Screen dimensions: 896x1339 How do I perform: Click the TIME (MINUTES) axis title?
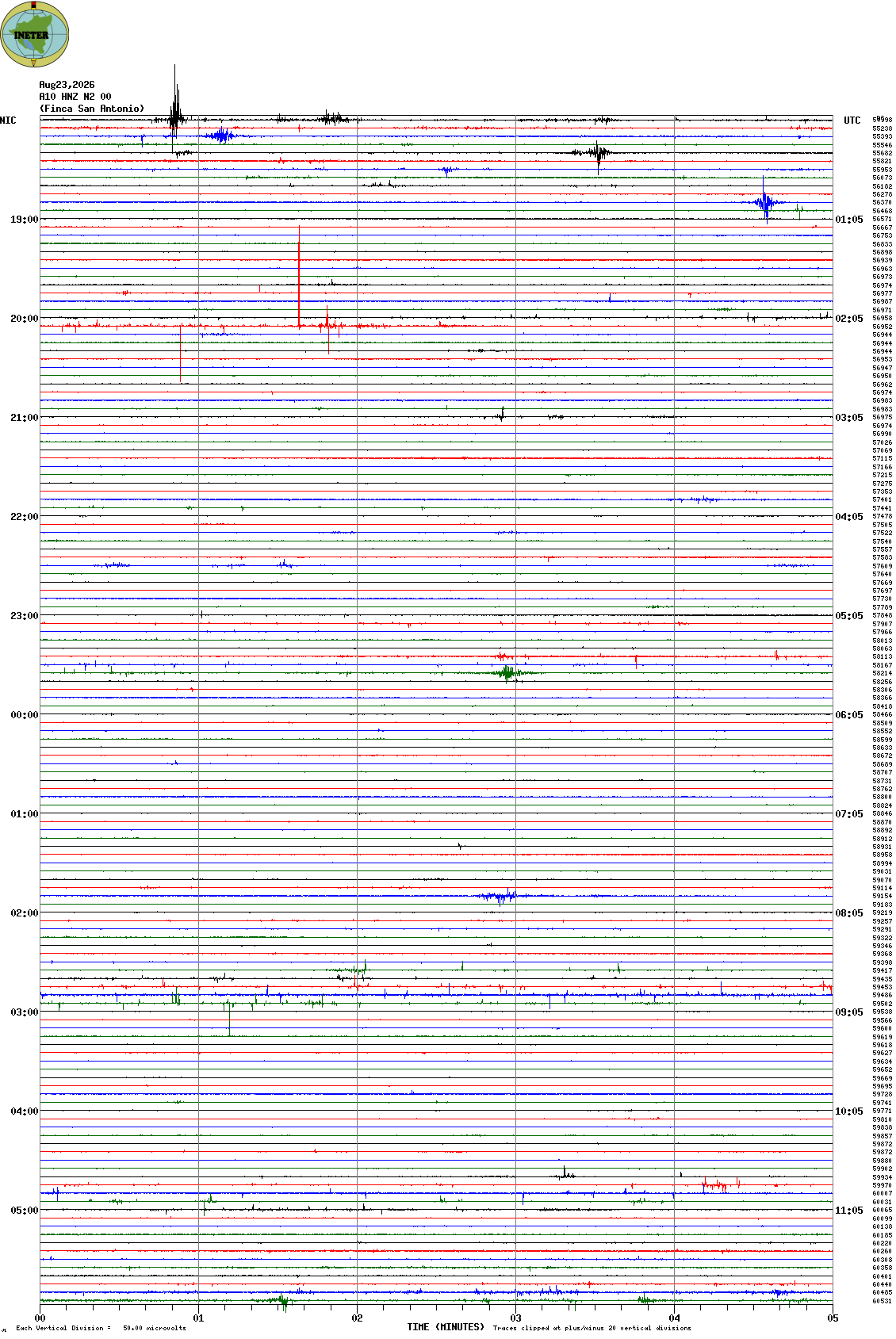coord(446,1327)
